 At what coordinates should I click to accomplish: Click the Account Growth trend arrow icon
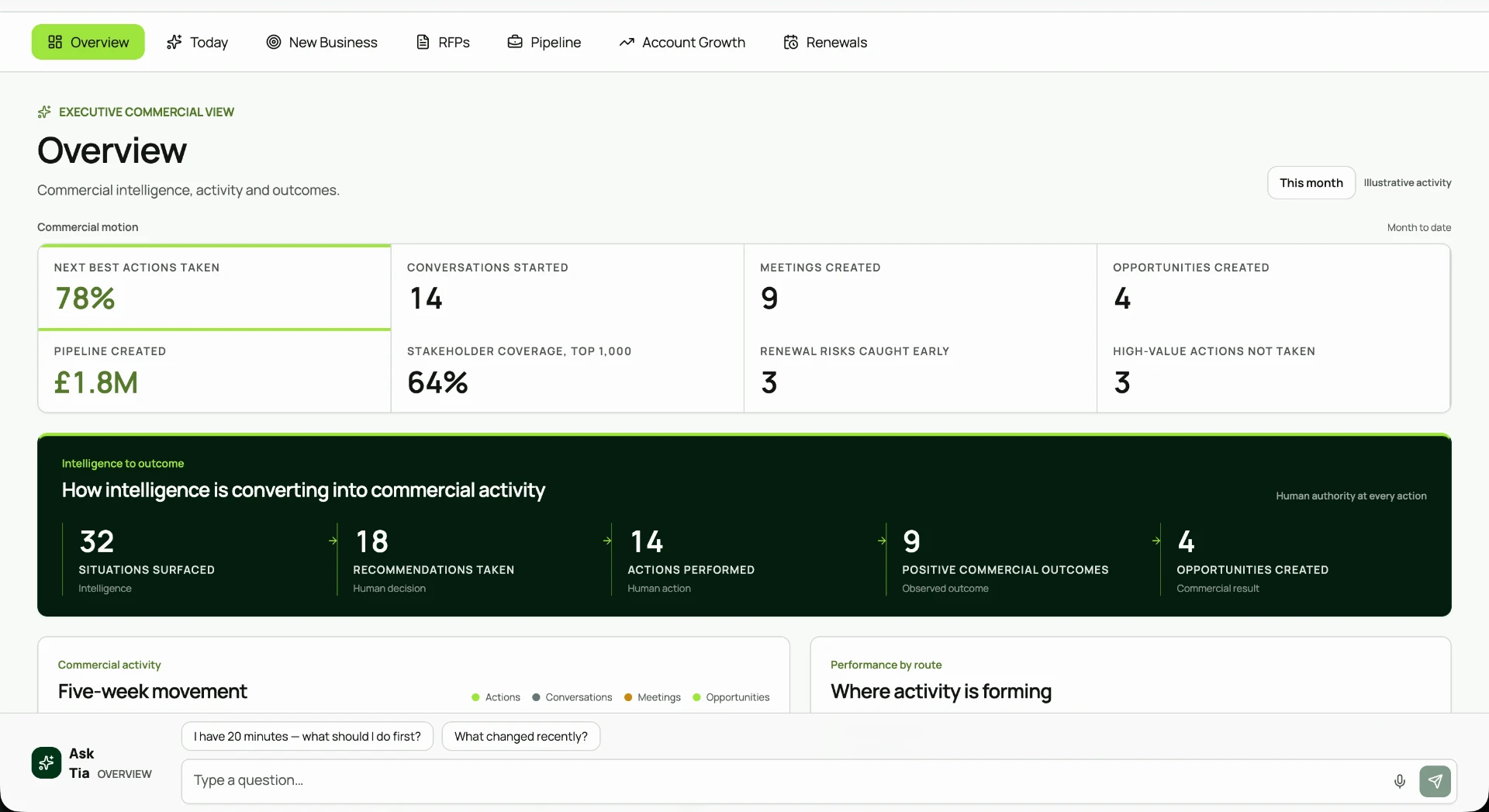tap(627, 42)
